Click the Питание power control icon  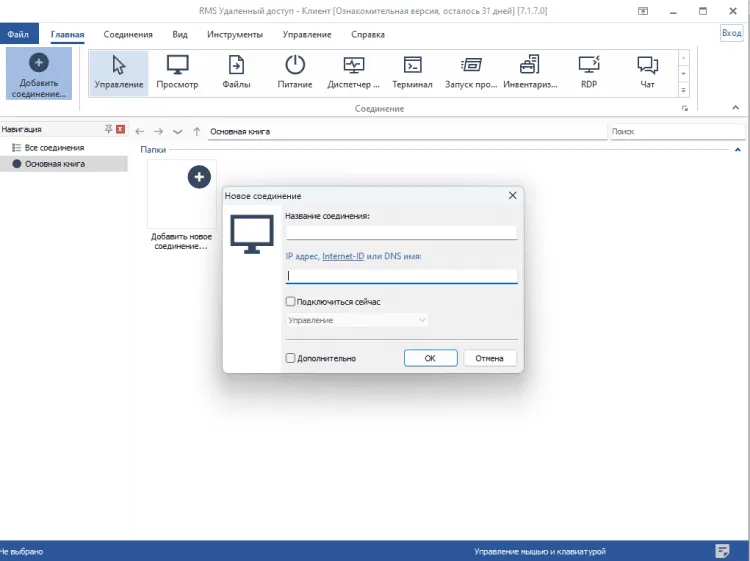(295, 72)
